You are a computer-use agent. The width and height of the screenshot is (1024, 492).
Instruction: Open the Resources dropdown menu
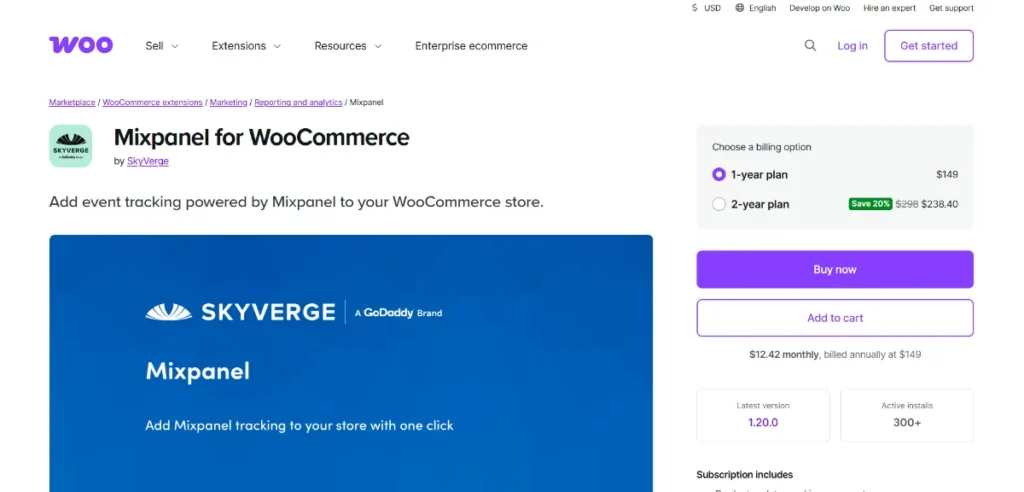point(348,46)
